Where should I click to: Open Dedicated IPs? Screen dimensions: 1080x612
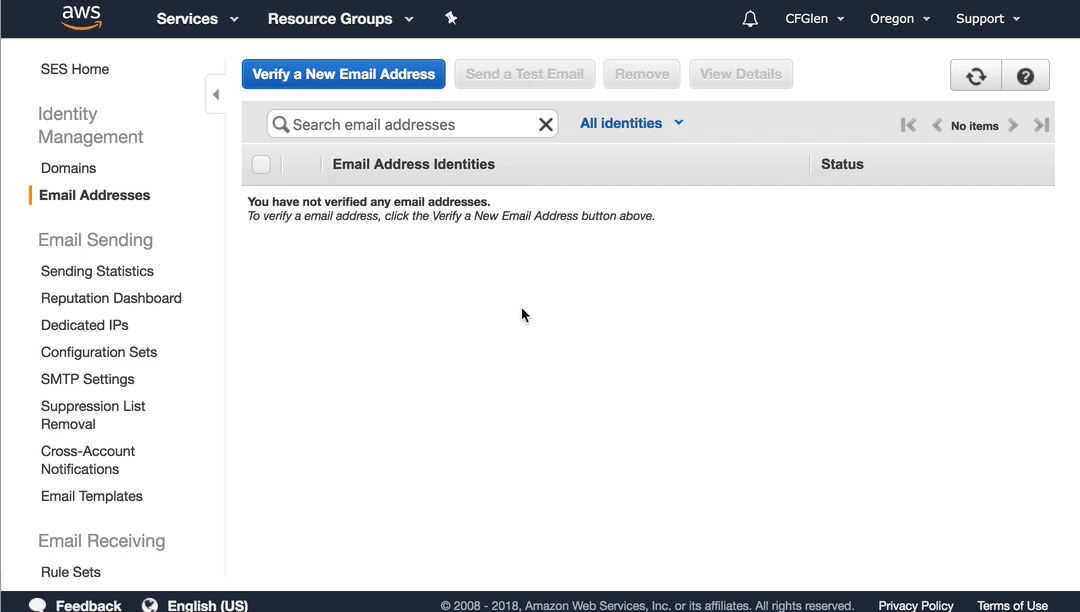pyautogui.click(x=84, y=325)
